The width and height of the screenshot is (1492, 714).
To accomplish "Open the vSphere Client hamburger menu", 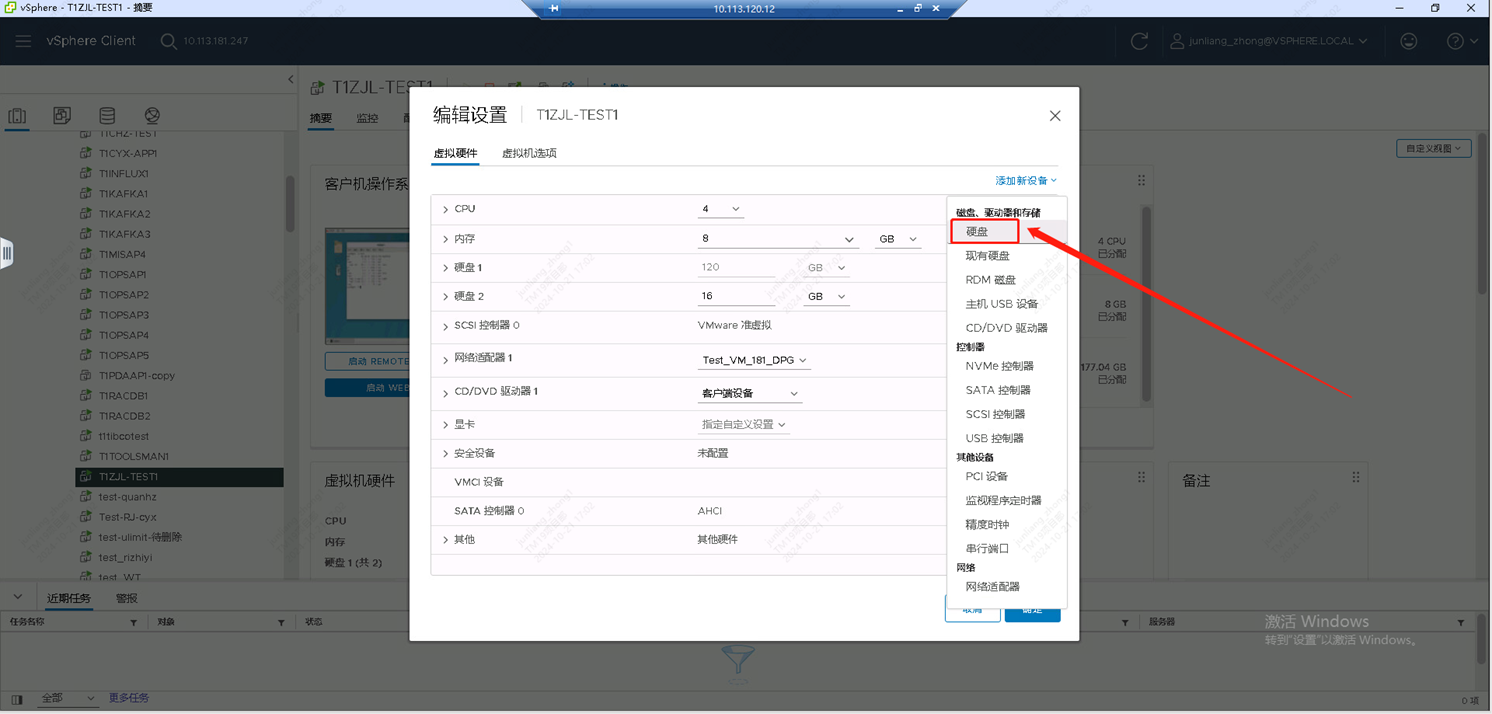I will [23, 41].
